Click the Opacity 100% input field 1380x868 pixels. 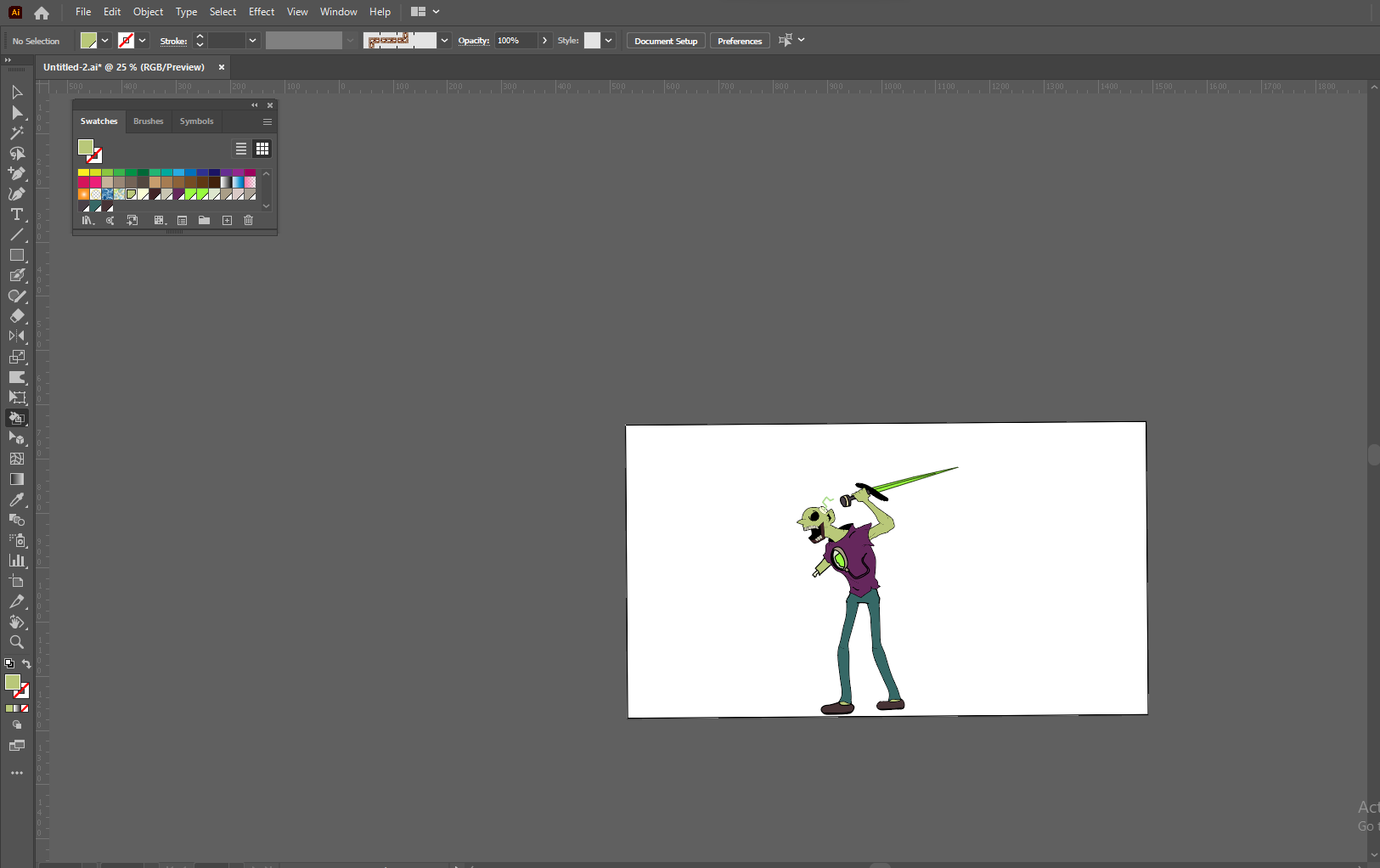515,41
